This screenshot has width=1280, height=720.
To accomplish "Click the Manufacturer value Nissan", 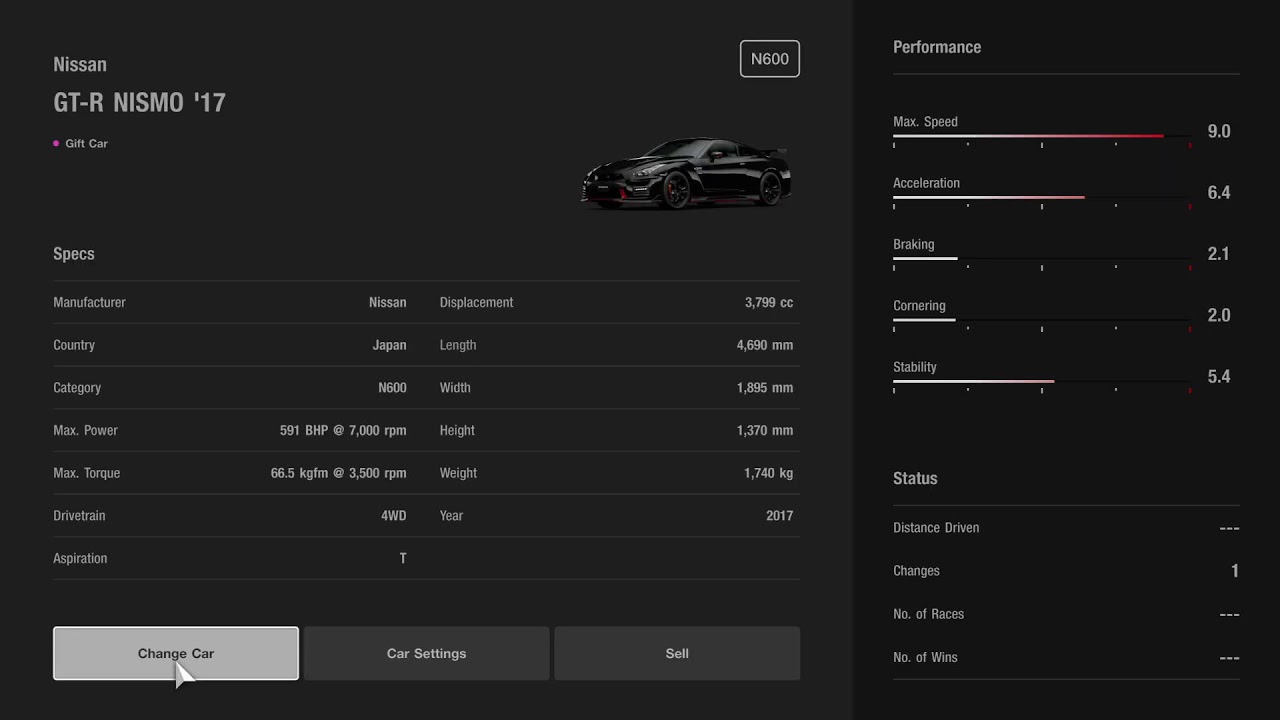I will coord(388,302).
